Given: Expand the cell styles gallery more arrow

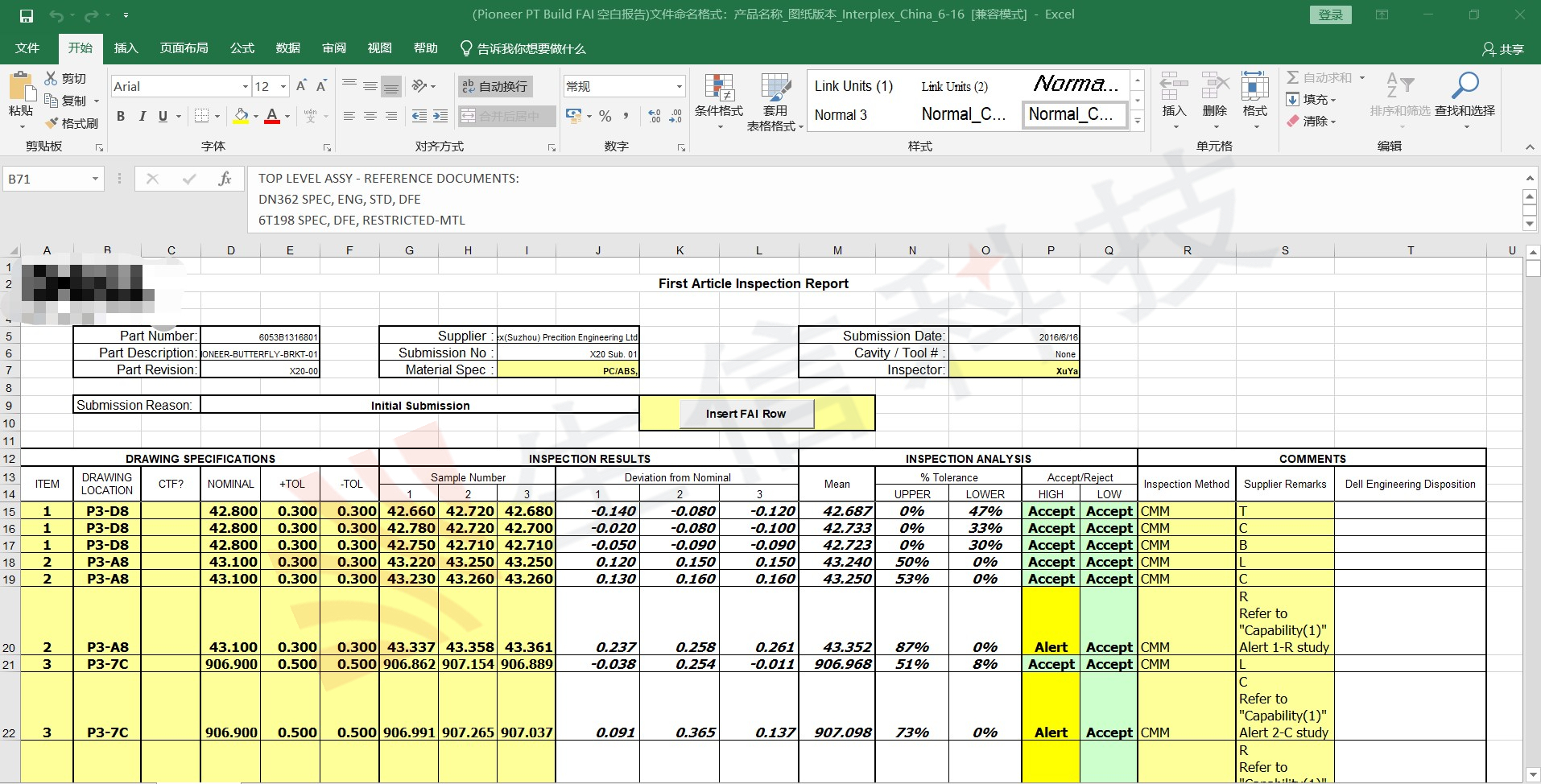Looking at the screenshot, I should pyautogui.click(x=1138, y=122).
